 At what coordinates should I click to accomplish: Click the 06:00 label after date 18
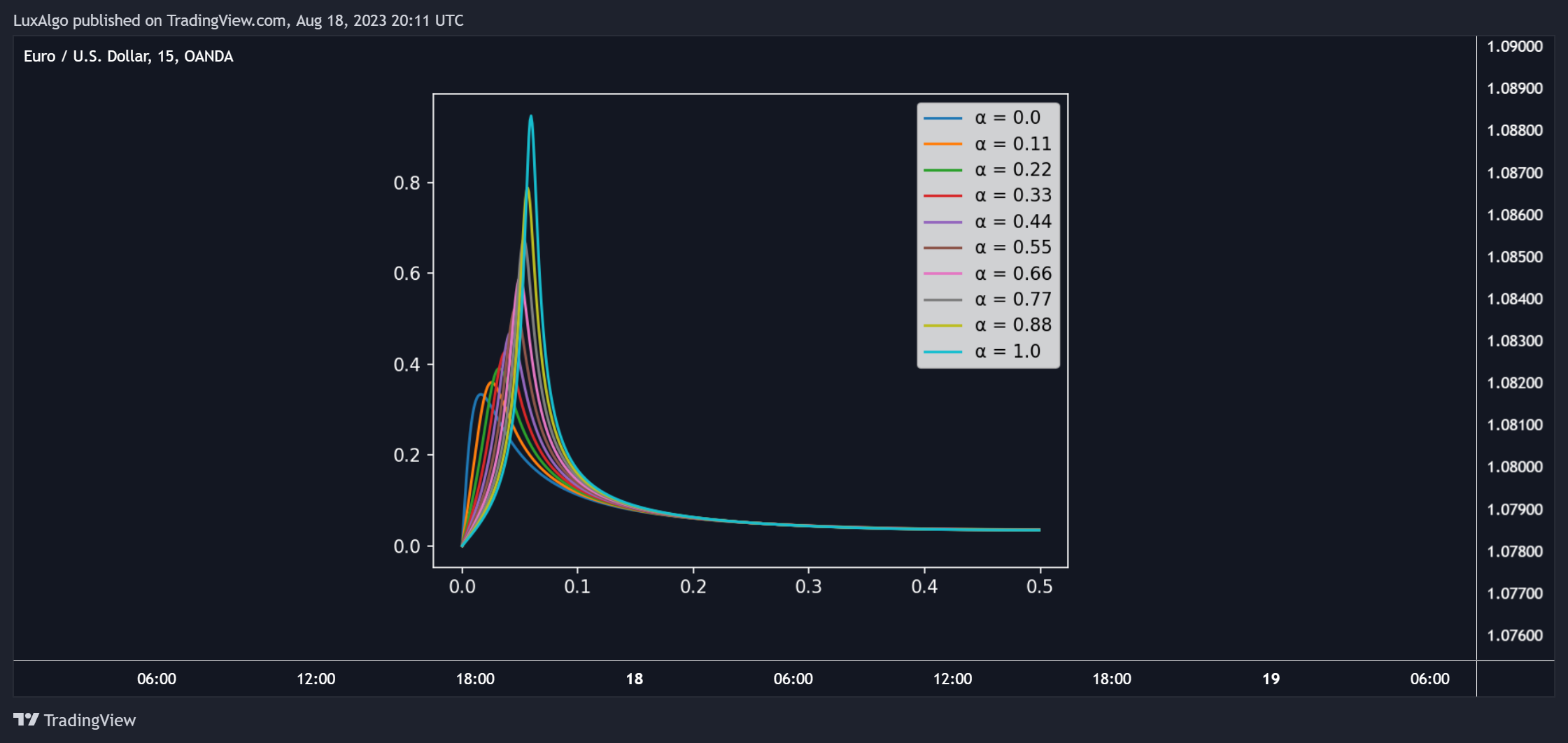click(793, 679)
